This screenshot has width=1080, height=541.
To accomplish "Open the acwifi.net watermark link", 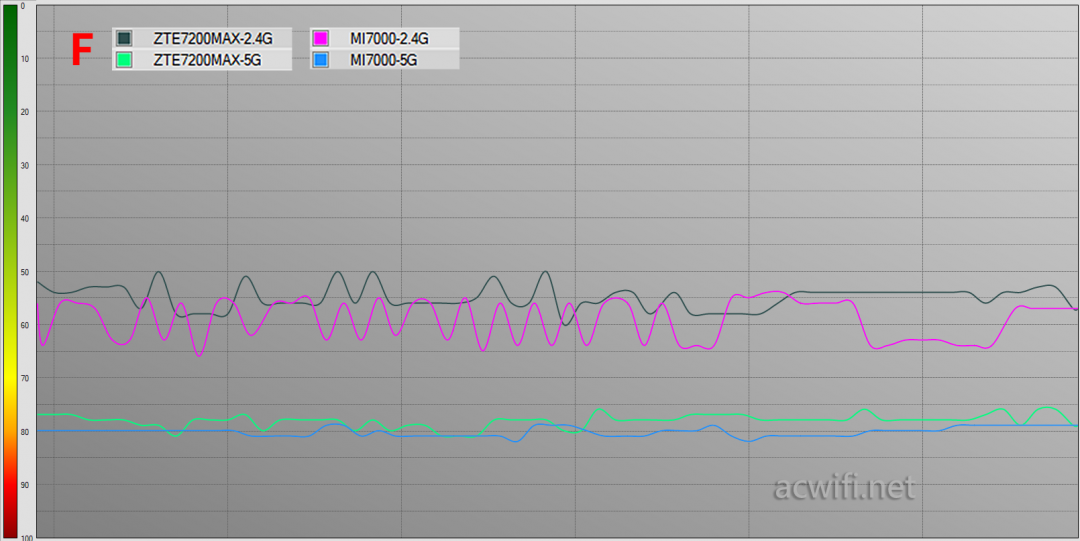I will click(x=844, y=487).
